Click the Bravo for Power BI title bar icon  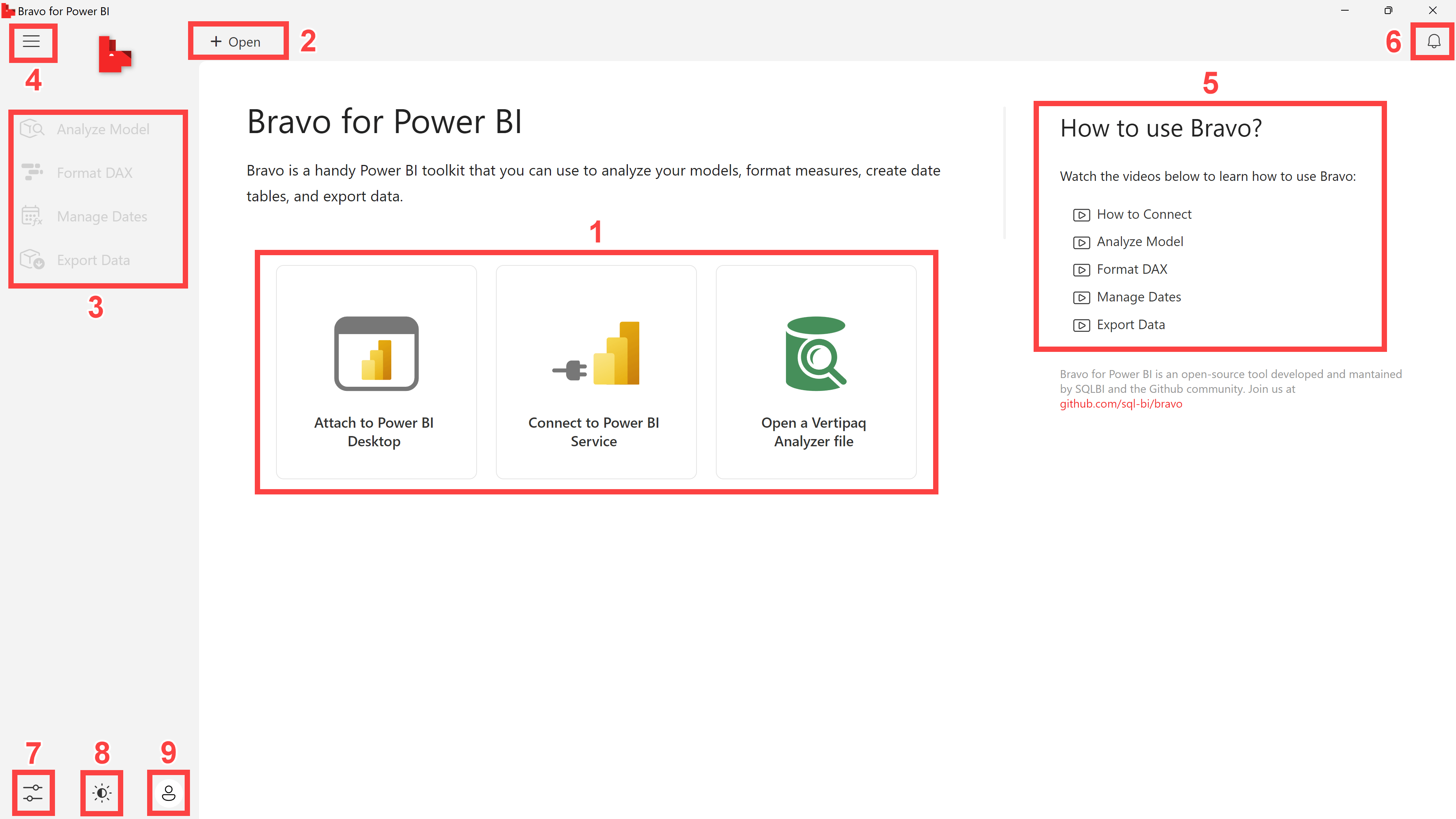point(8,10)
